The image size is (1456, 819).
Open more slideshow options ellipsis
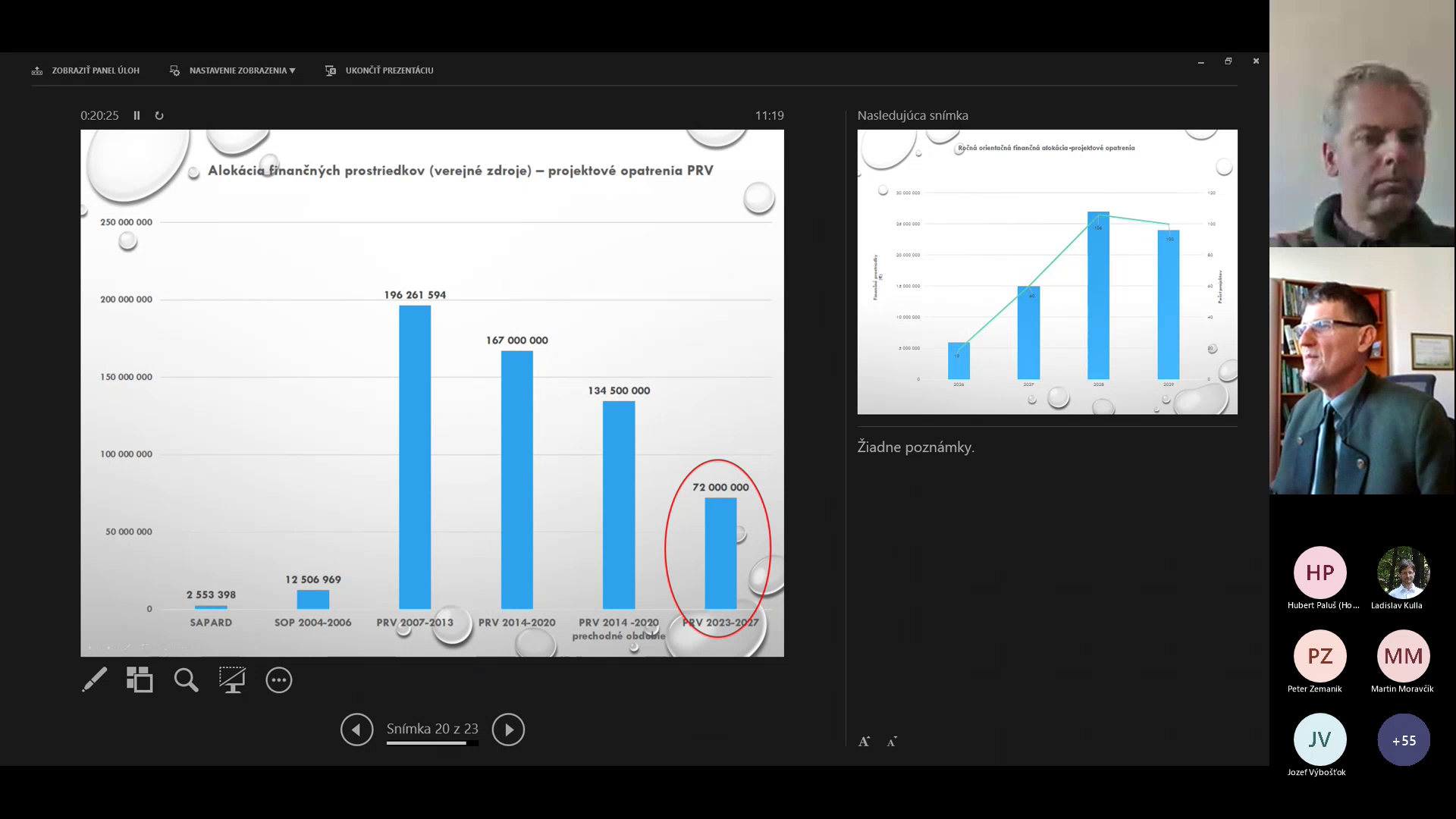[x=278, y=679]
